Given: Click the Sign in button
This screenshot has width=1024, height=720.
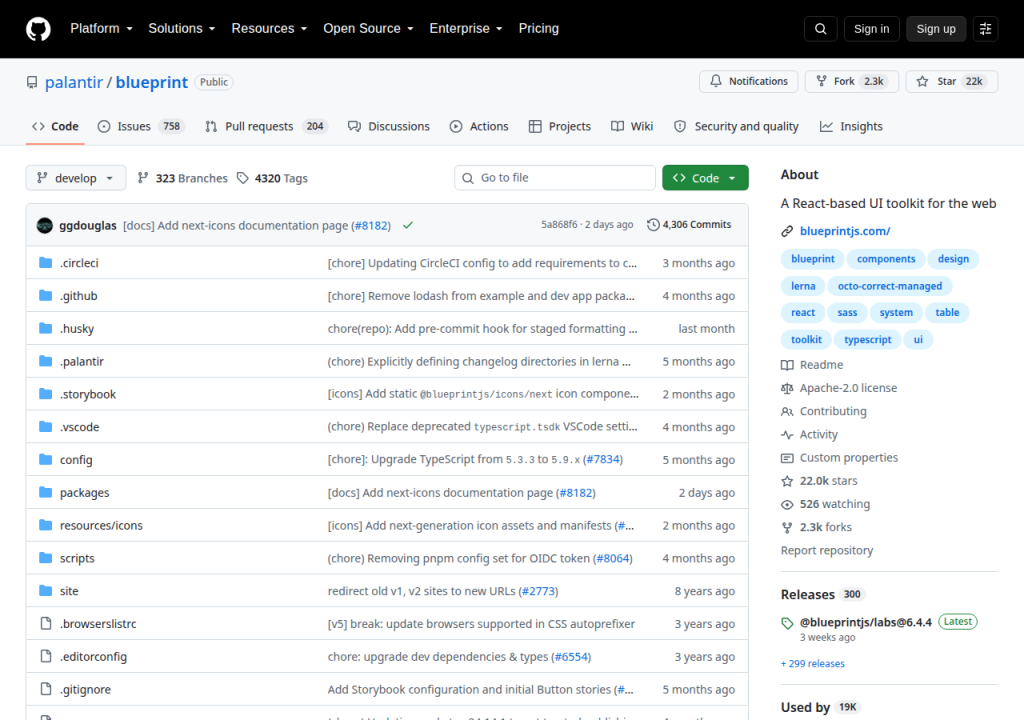Looking at the screenshot, I should [871, 29].
